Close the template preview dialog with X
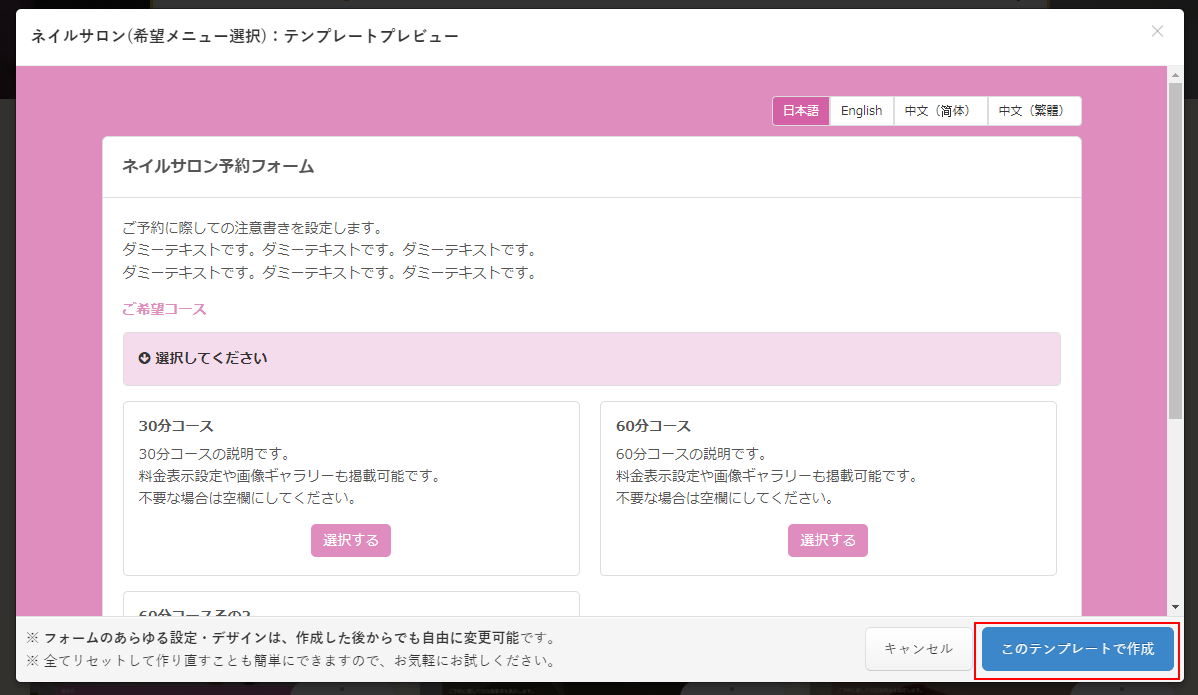 coord(1157,31)
